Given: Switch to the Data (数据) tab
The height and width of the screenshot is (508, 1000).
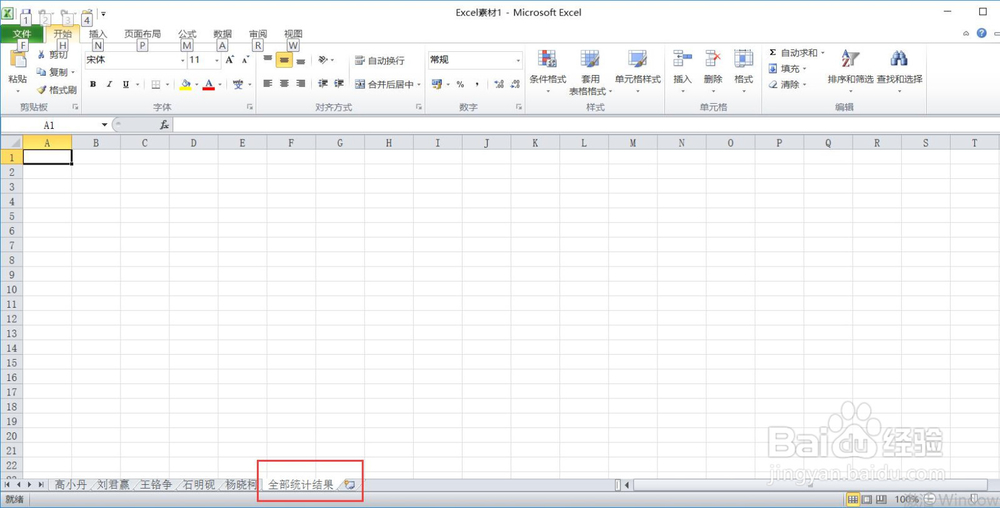Looking at the screenshot, I should (223, 34).
